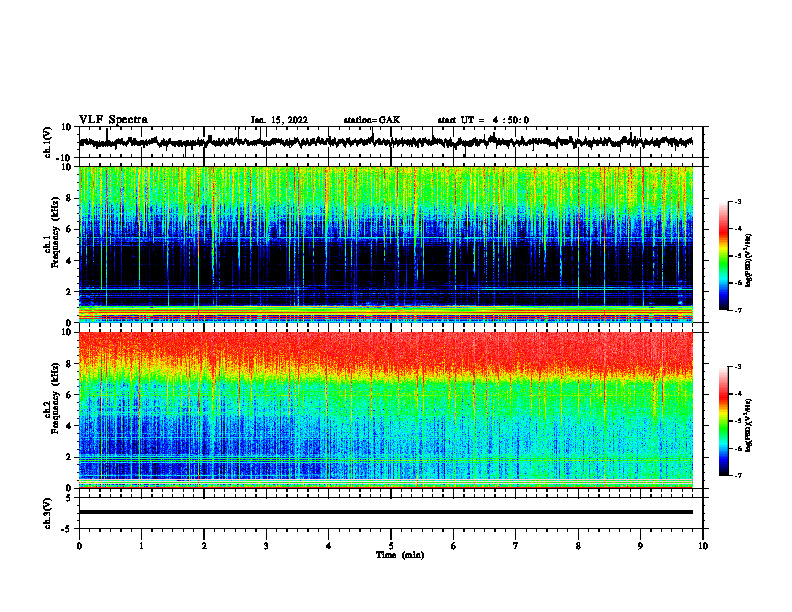
Task: Click the ch.2 colorbar "log(PSD)" axis title
Action: pyautogui.click(x=748, y=425)
